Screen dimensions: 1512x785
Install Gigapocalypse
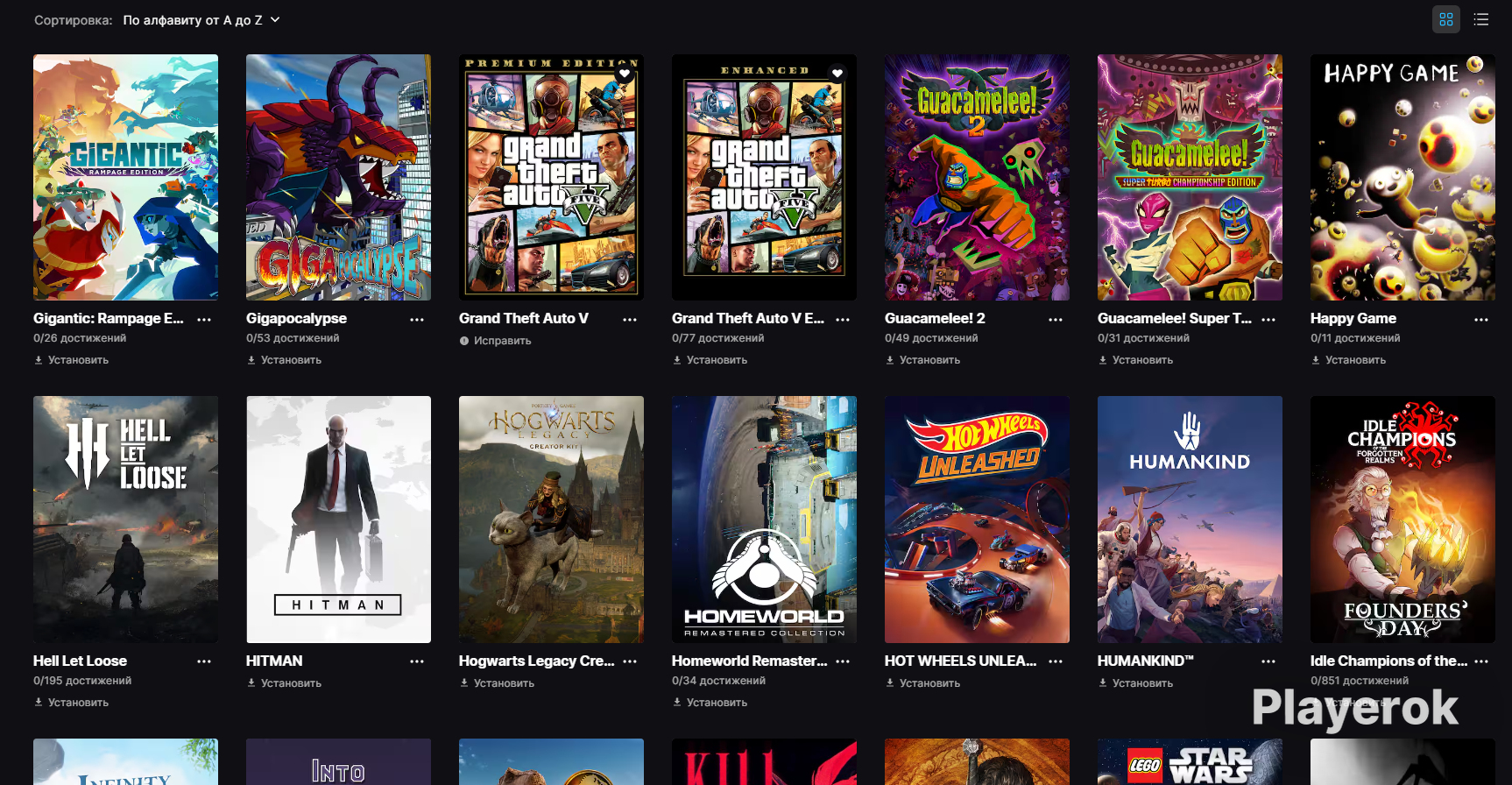click(x=285, y=360)
